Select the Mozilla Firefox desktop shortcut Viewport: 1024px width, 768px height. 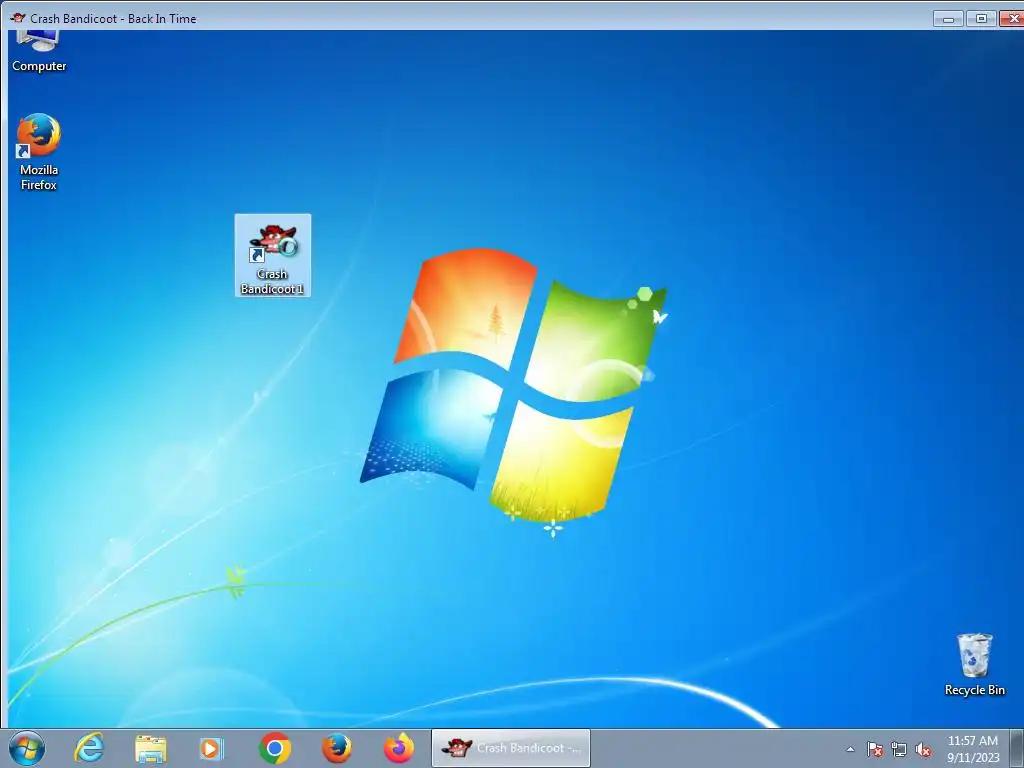click(x=39, y=152)
